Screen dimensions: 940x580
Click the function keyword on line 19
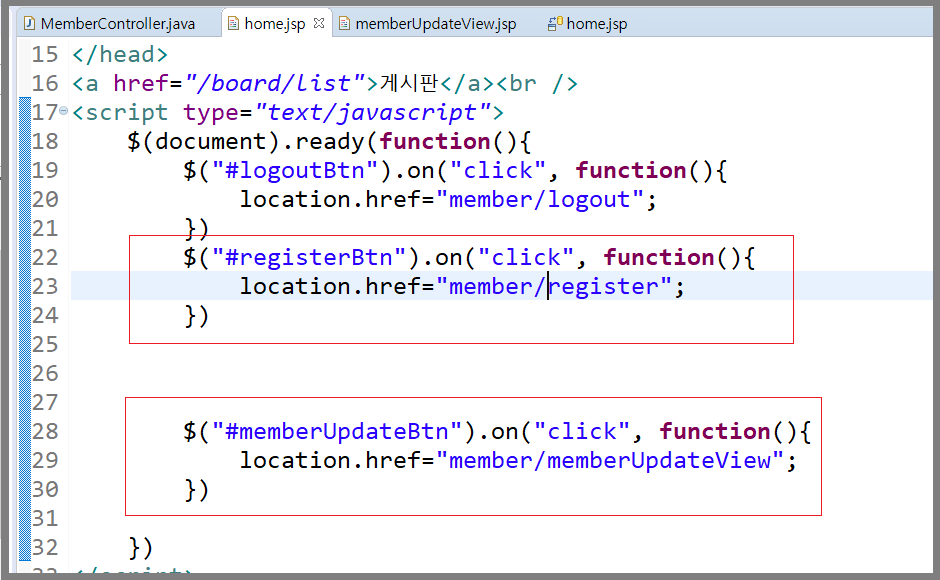pos(631,171)
